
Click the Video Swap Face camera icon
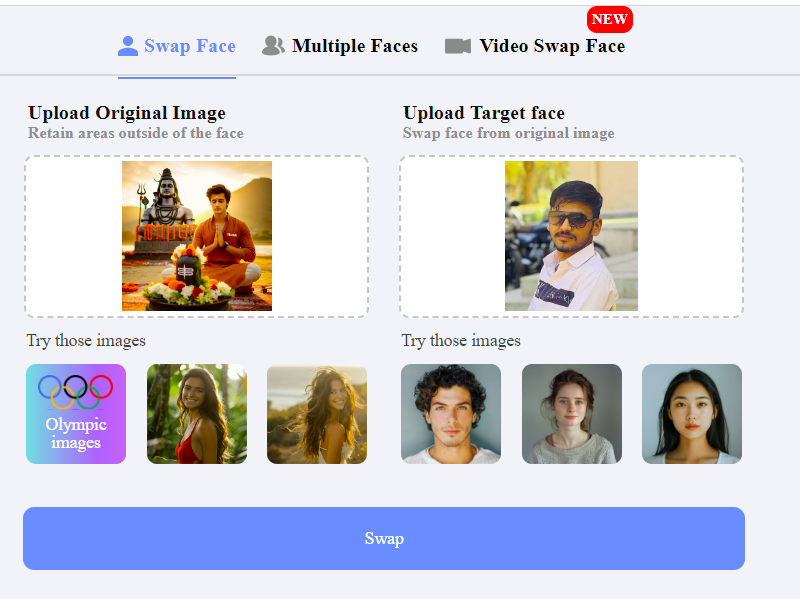(x=457, y=45)
